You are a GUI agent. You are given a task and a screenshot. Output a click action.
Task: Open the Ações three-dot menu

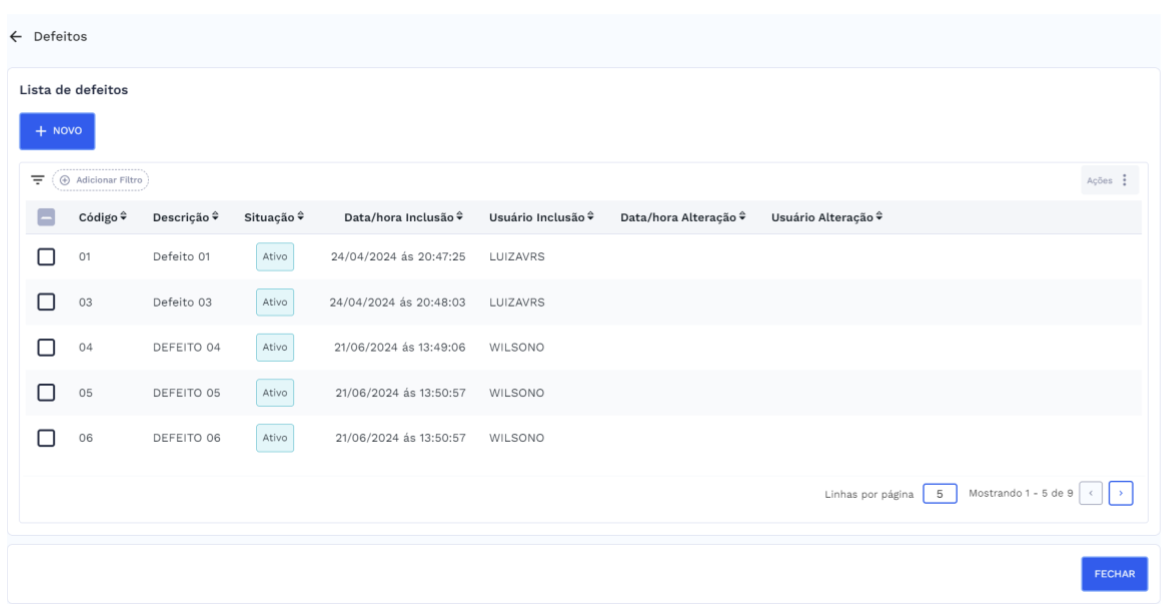[1124, 180]
